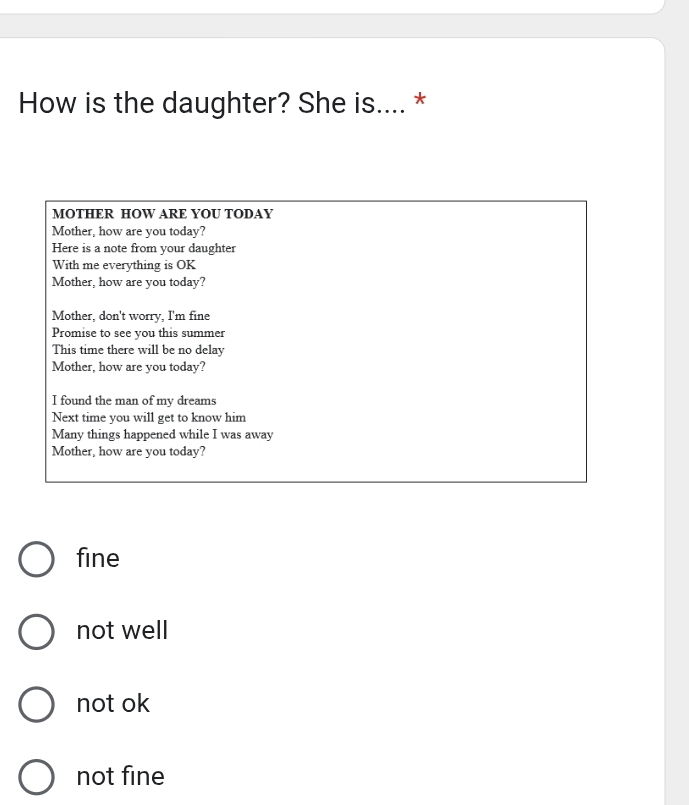Click the "Mother, don't worry, I'm fine" line
The height and width of the screenshot is (805, 689).
pyautogui.click(x=131, y=316)
